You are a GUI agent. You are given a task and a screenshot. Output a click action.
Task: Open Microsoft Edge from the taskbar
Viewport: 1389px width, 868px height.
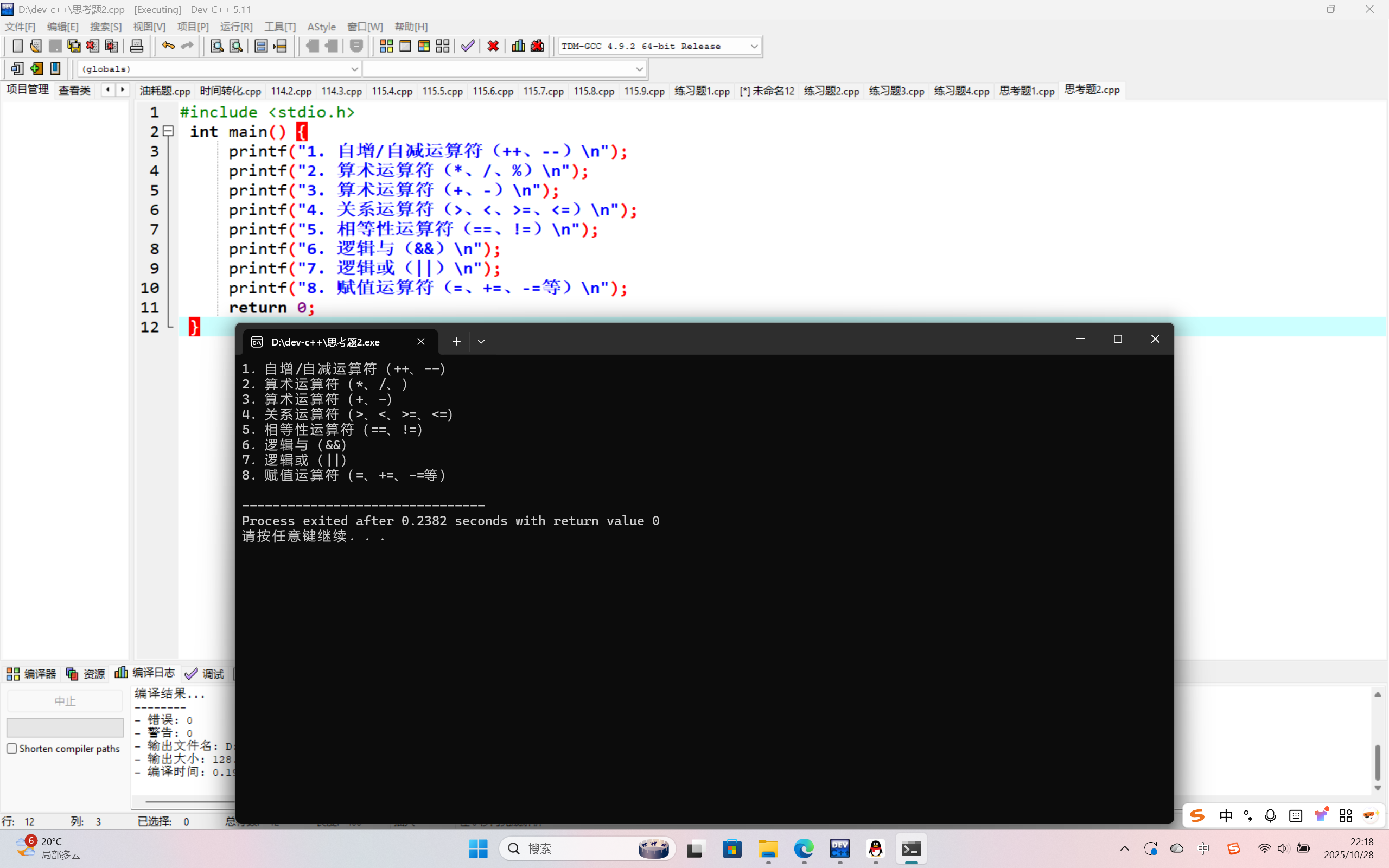tap(804, 848)
